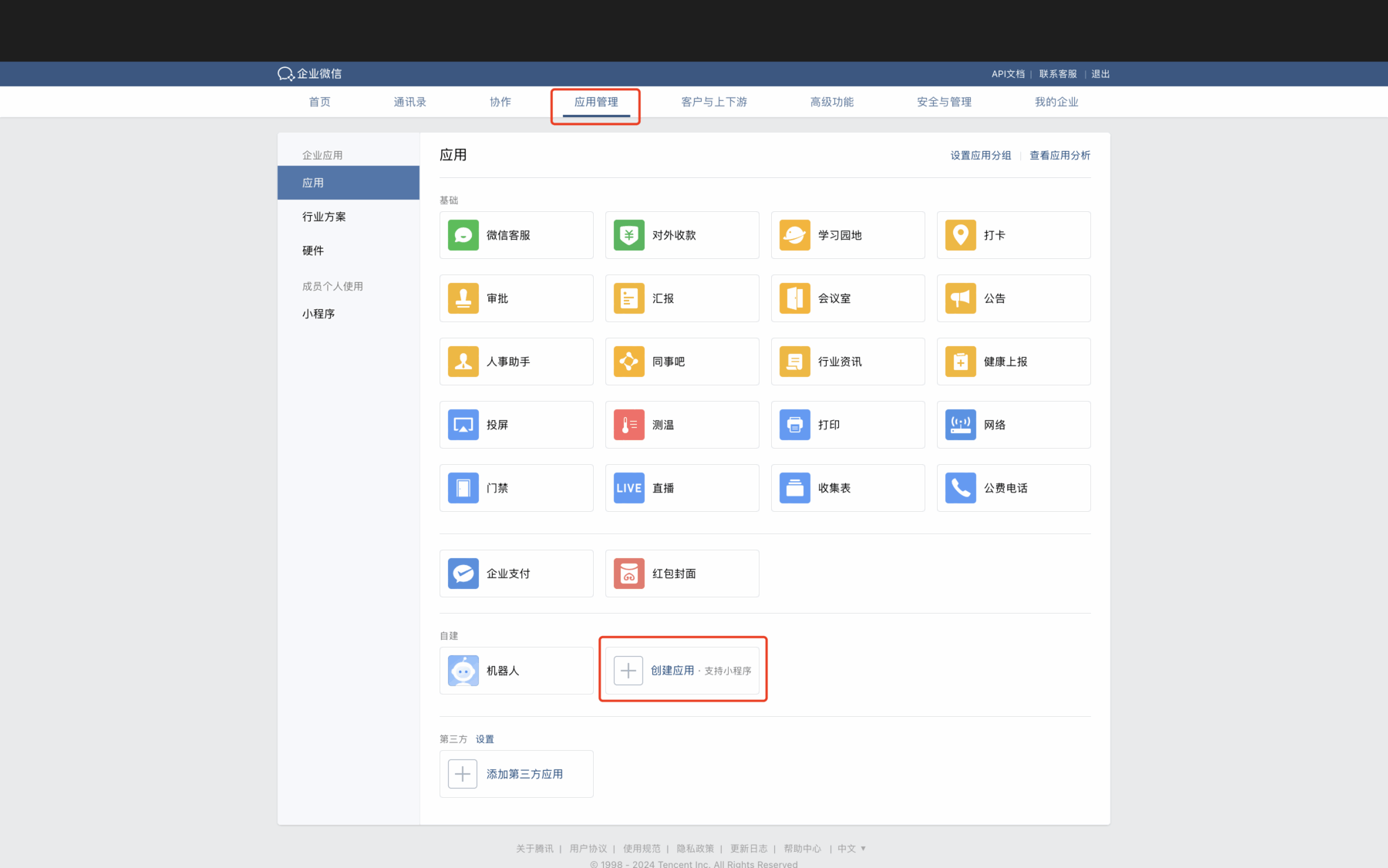
Task: Click the 联系客服 link
Action: click(x=1058, y=74)
